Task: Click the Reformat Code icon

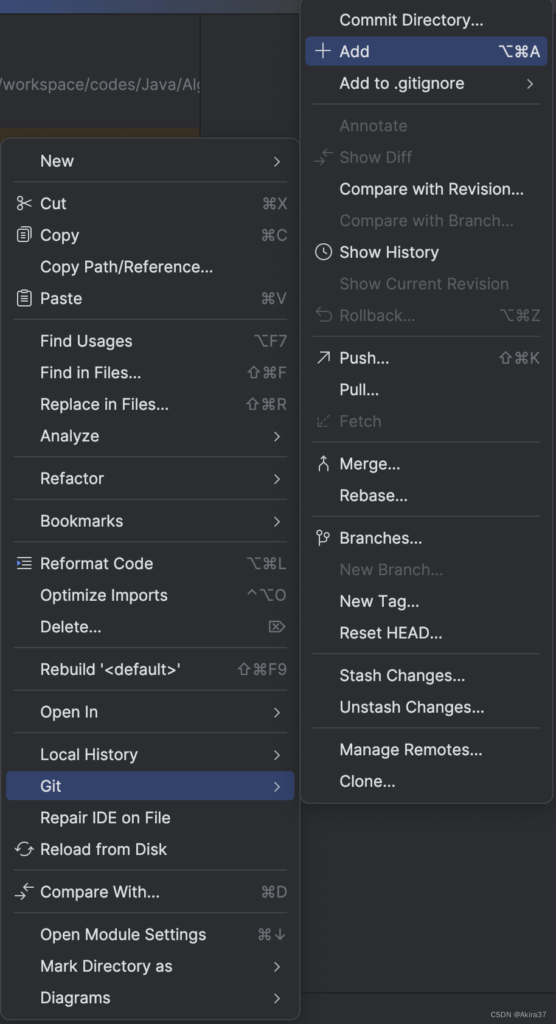Action: [24, 563]
